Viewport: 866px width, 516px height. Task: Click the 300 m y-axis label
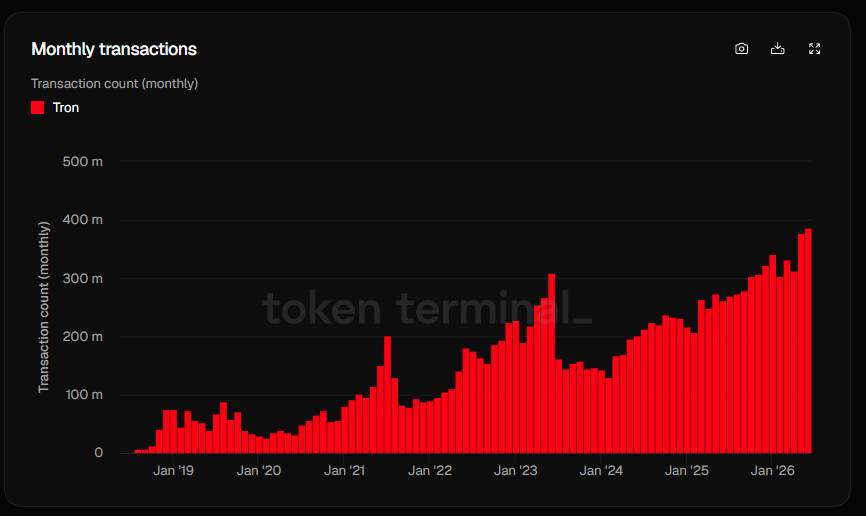82,278
